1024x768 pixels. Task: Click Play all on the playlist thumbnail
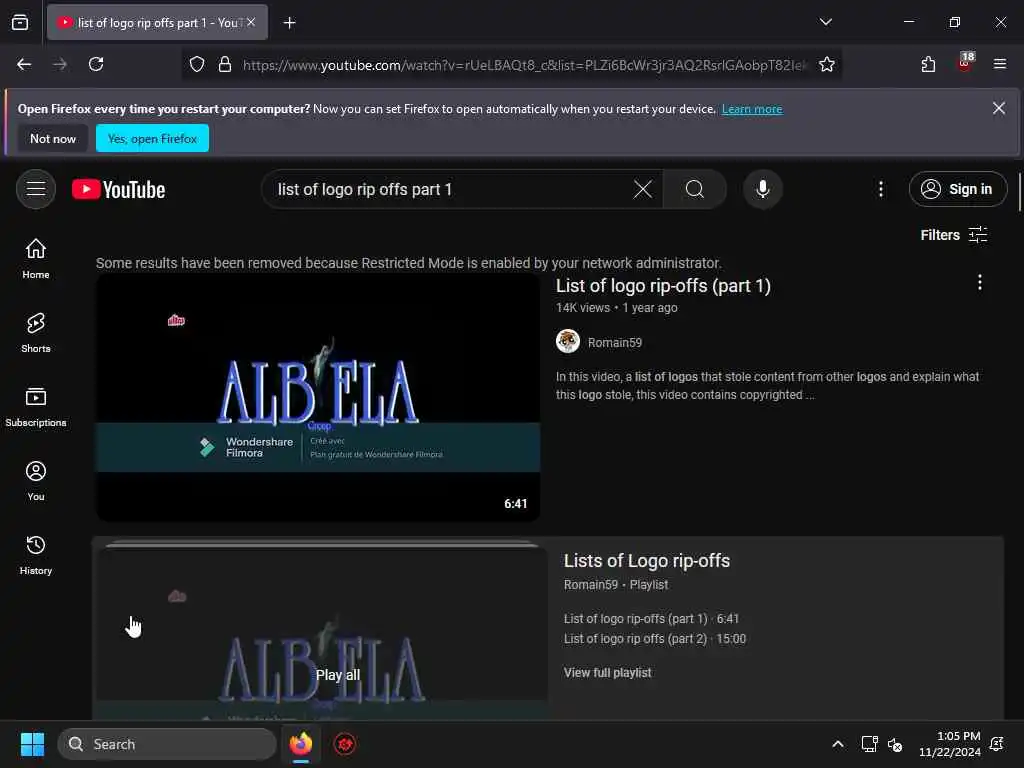(338, 675)
